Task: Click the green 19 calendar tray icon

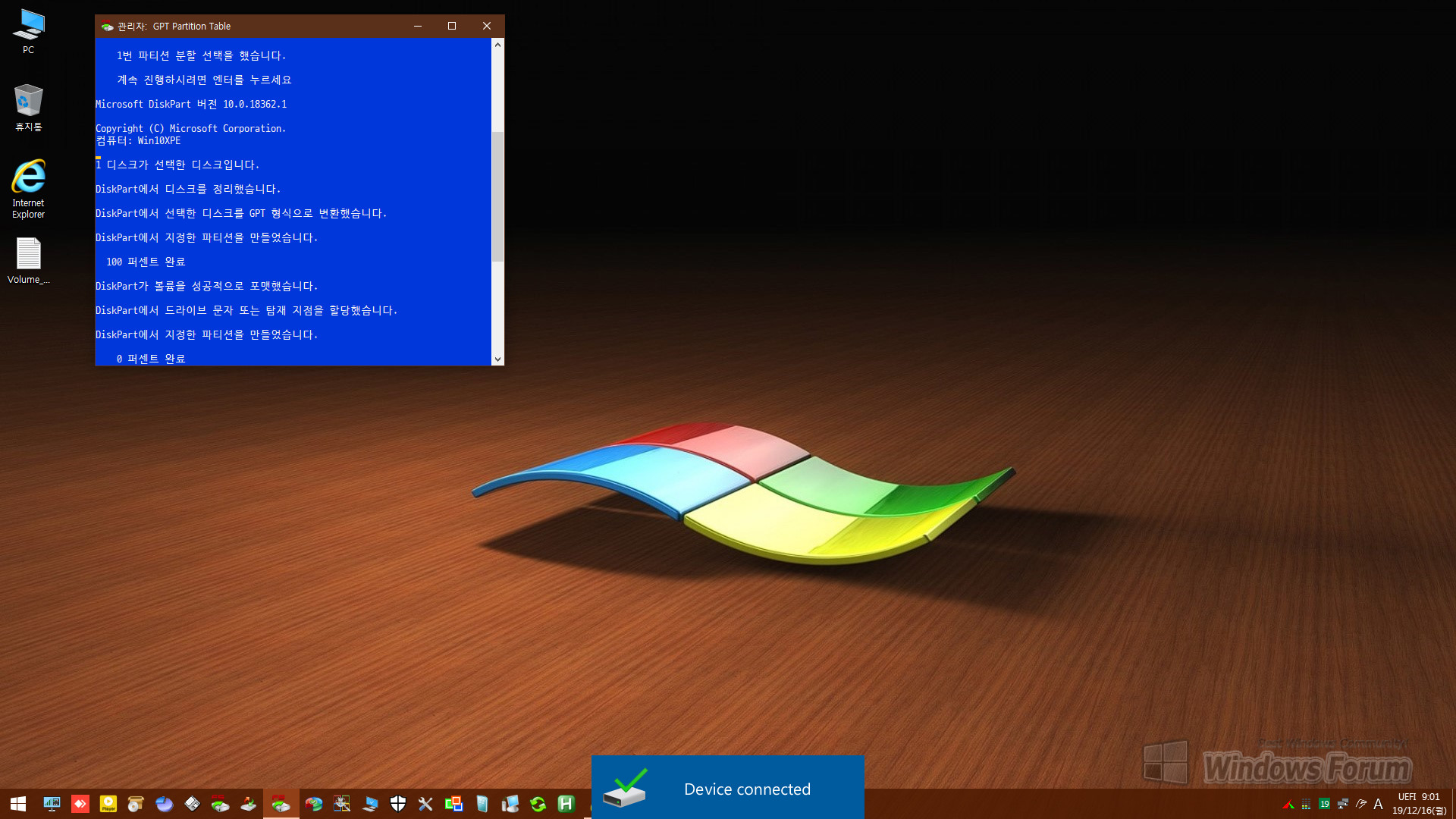Action: click(x=1324, y=804)
